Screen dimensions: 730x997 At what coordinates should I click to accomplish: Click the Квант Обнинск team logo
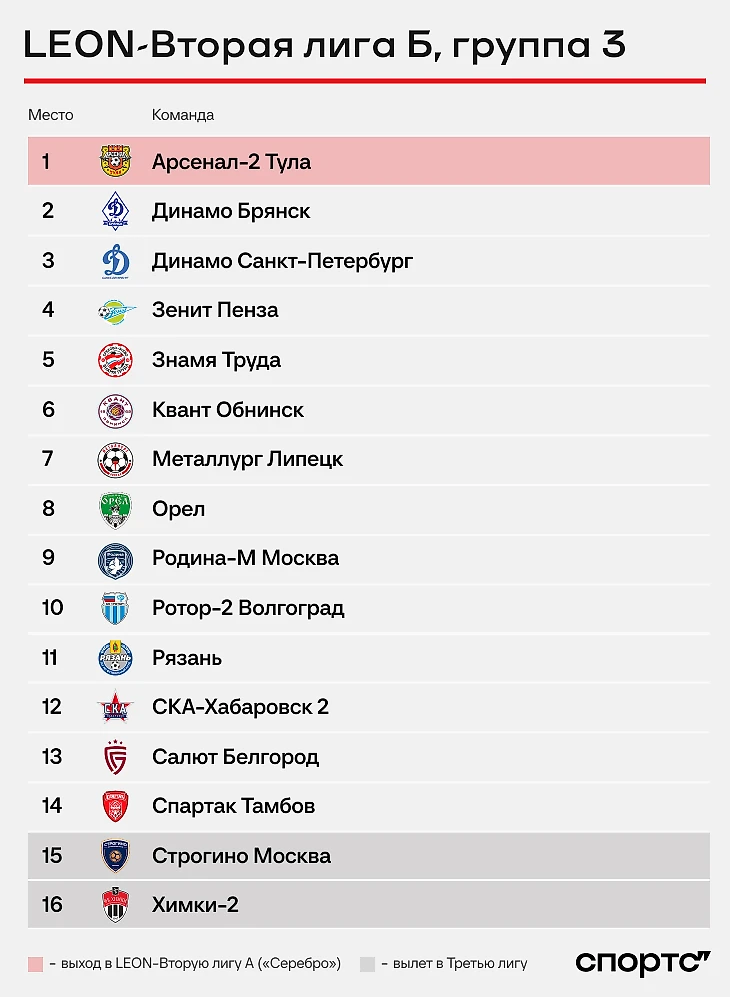point(115,410)
